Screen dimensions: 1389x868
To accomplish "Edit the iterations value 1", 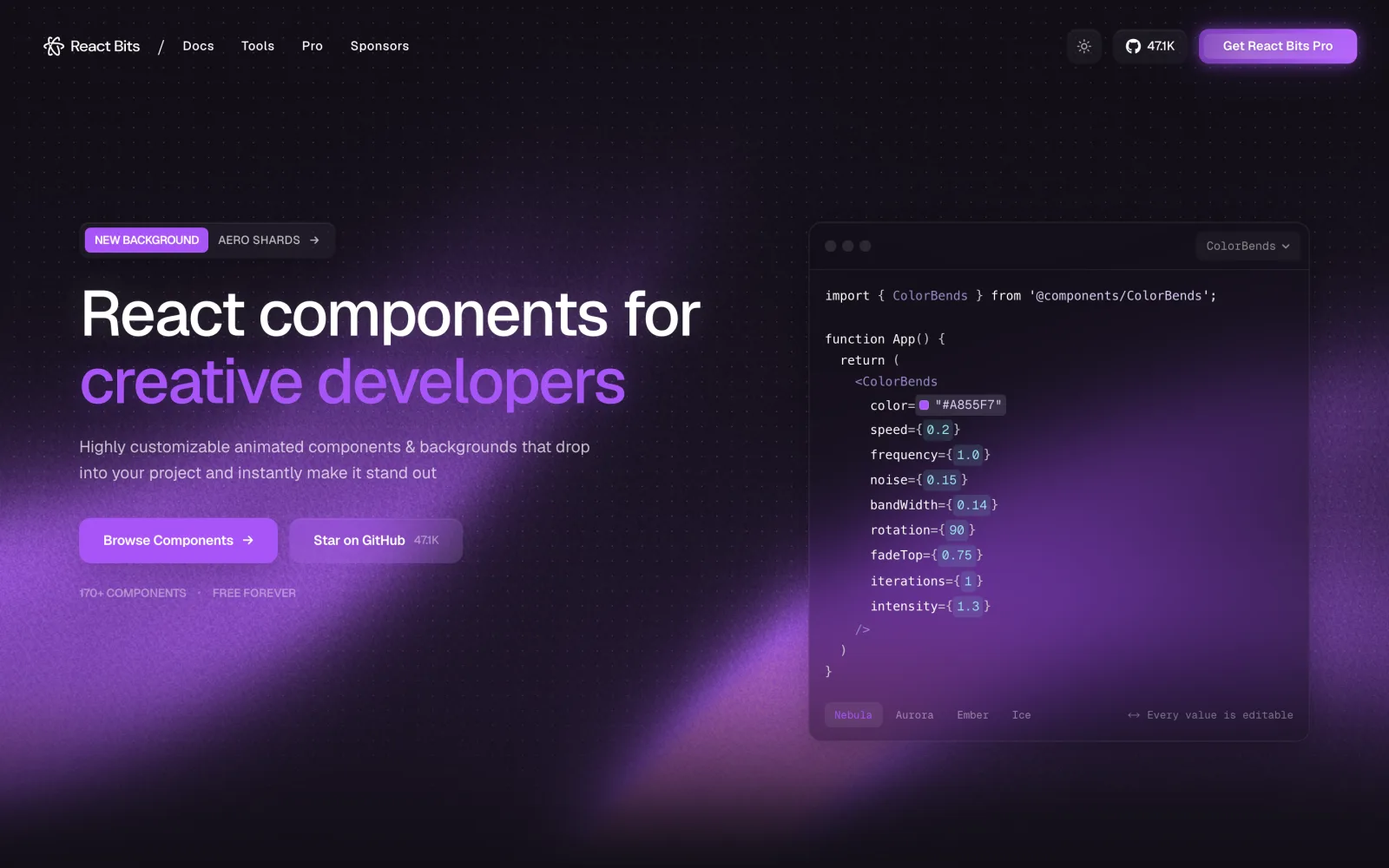I will click(968, 582).
